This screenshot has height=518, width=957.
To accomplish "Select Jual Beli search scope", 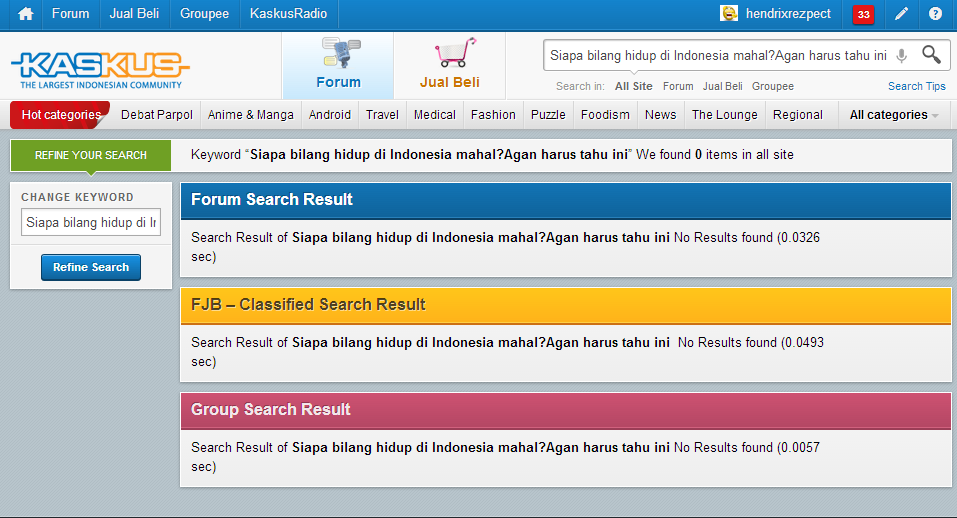I will (x=723, y=86).
